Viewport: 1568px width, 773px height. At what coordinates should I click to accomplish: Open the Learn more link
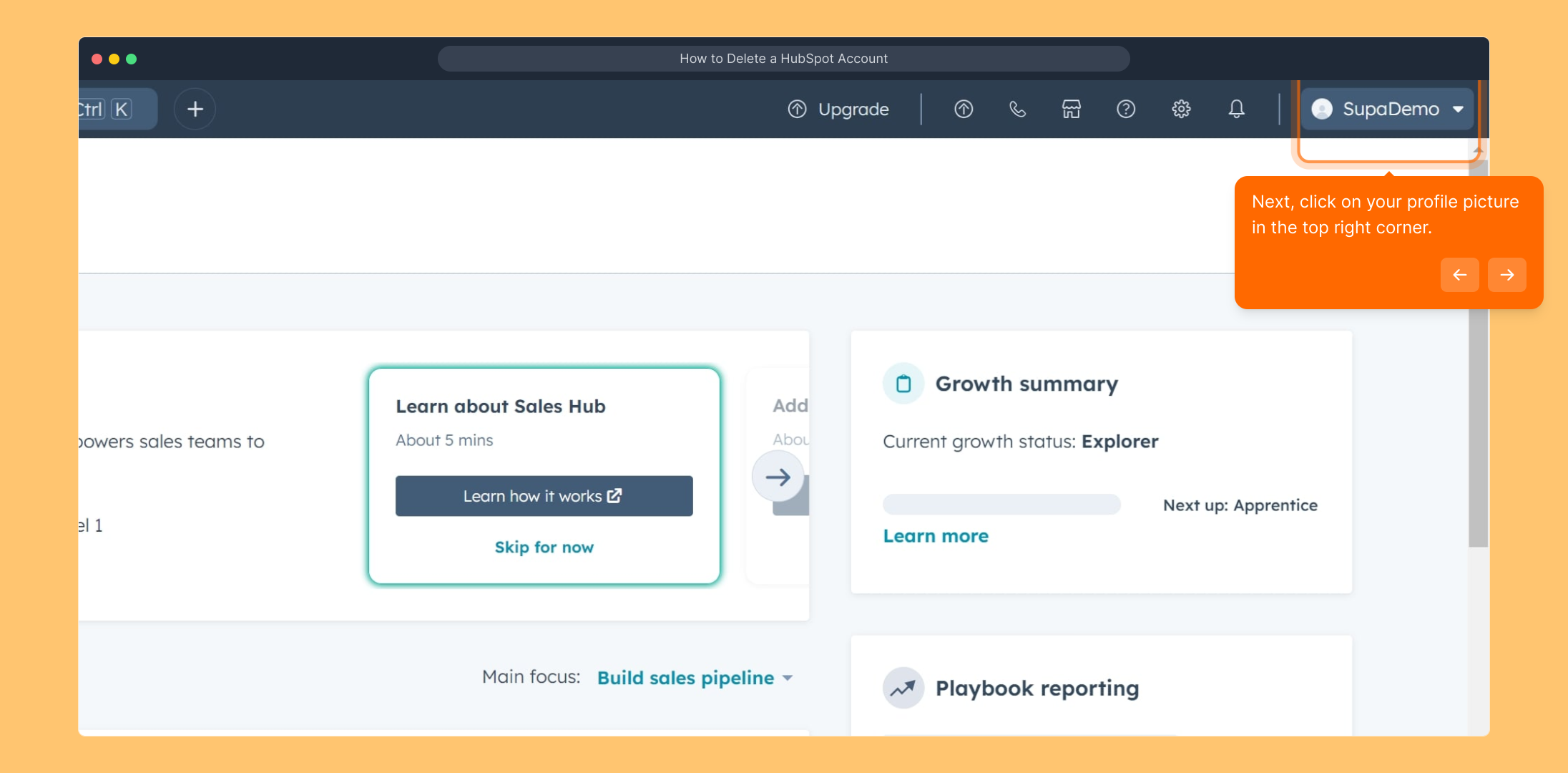[x=936, y=536]
